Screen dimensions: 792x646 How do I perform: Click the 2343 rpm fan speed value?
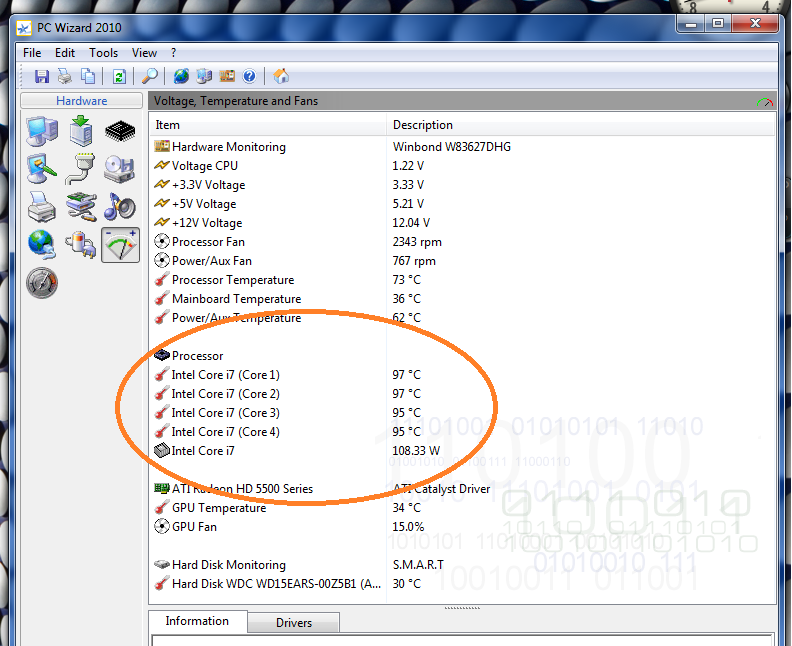pos(417,242)
